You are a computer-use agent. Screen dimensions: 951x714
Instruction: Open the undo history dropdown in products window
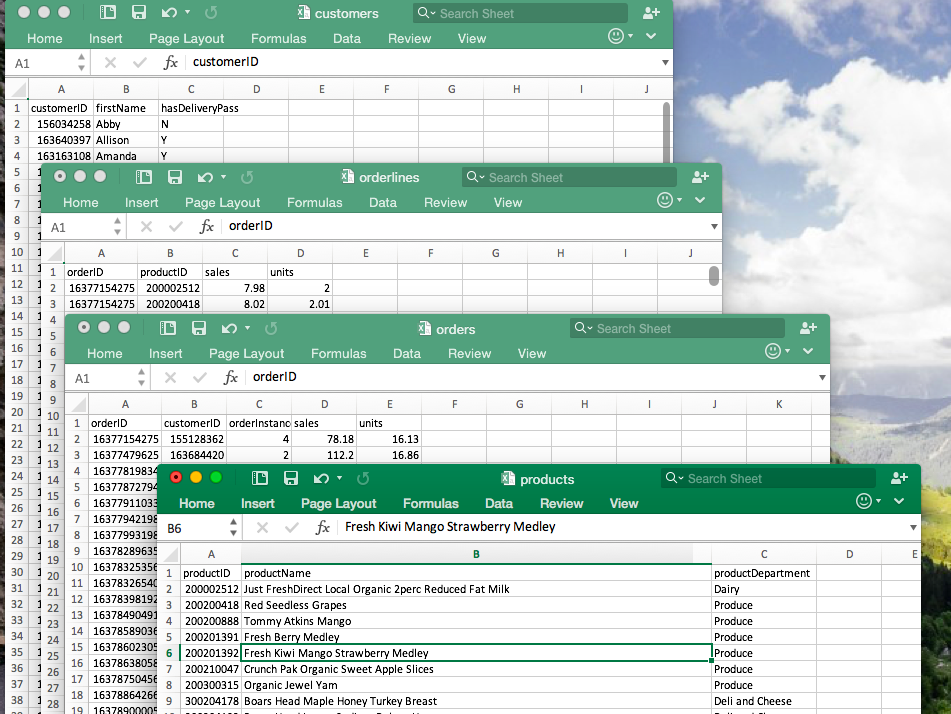[x=339, y=479]
